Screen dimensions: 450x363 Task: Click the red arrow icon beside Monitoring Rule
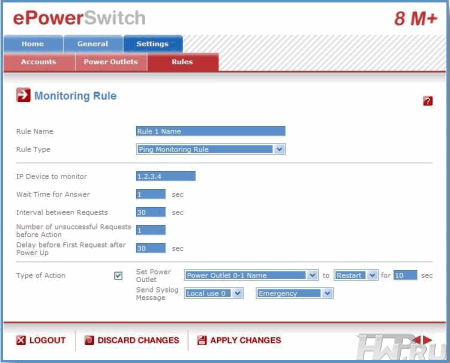23,95
